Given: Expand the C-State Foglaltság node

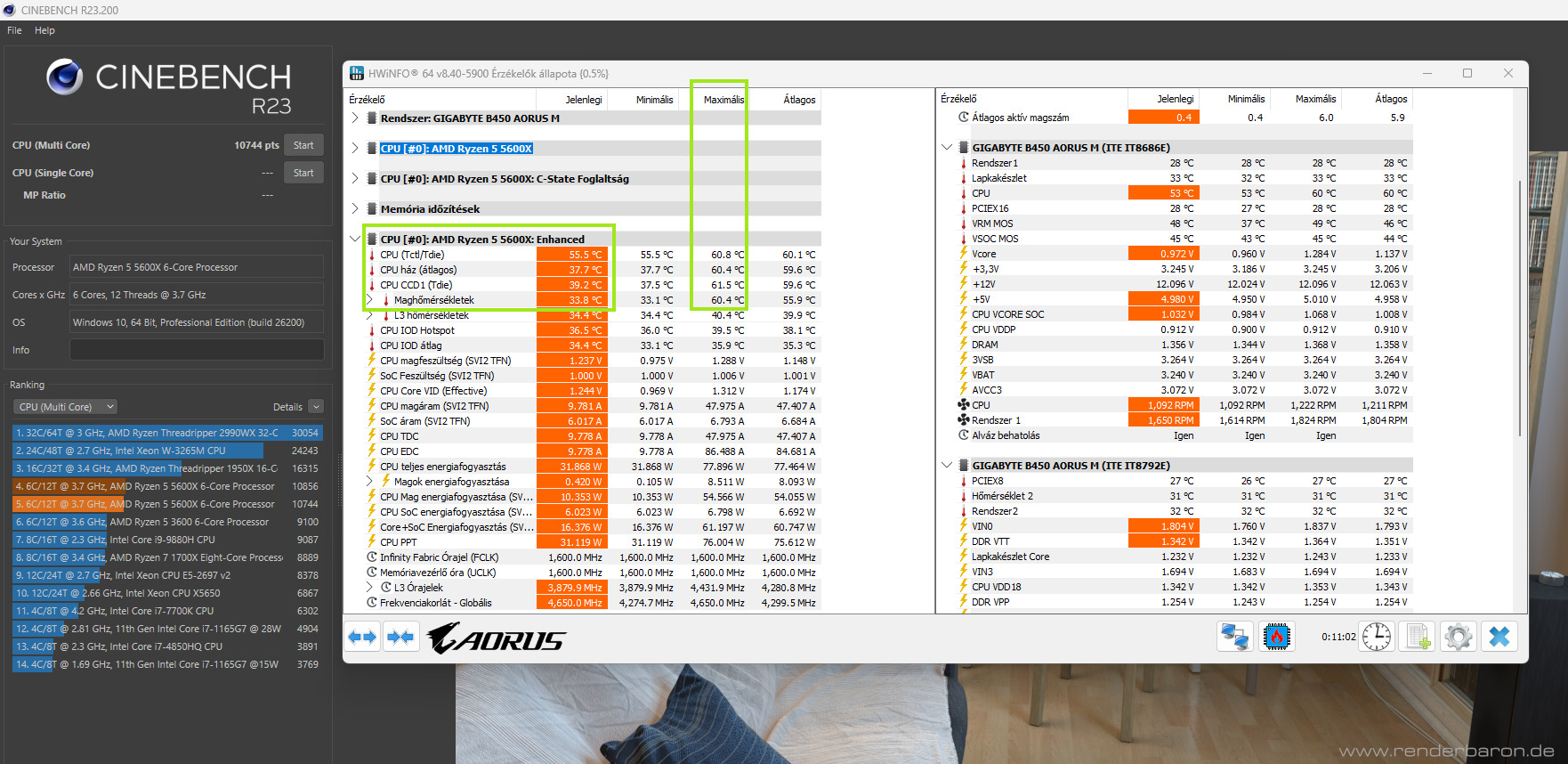Looking at the screenshot, I should (x=355, y=179).
